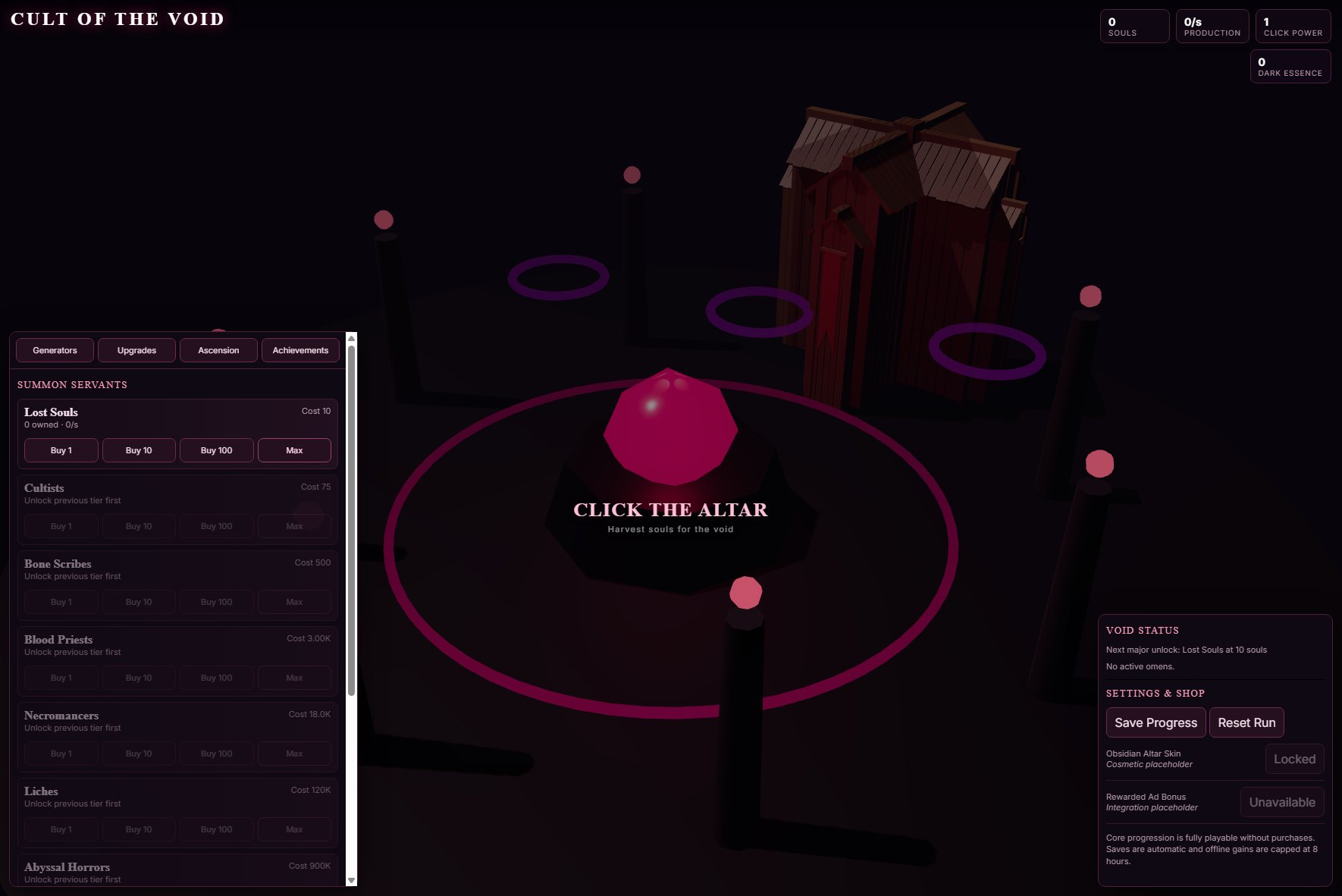Buy 100 Lost Souls

[217, 450]
